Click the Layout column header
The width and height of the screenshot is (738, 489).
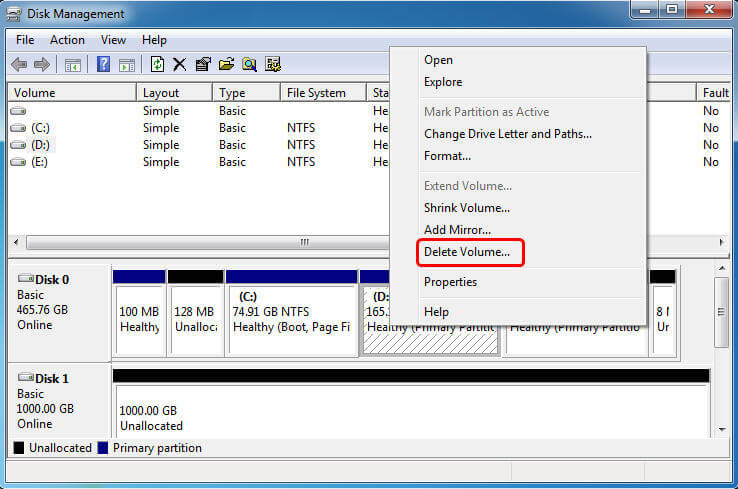pyautogui.click(x=161, y=93)
